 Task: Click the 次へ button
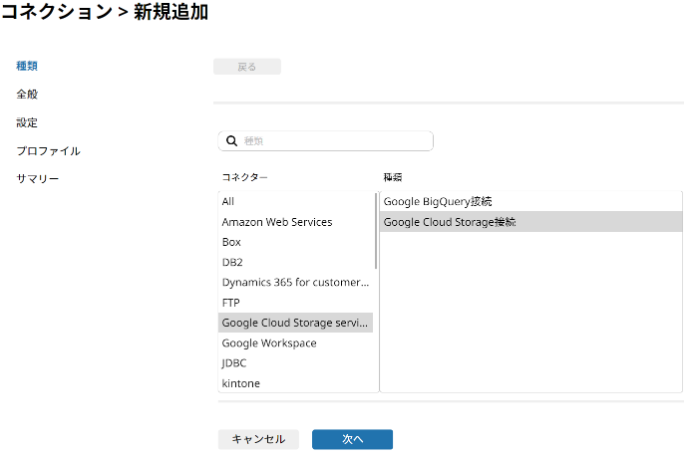tap(352, 439)
